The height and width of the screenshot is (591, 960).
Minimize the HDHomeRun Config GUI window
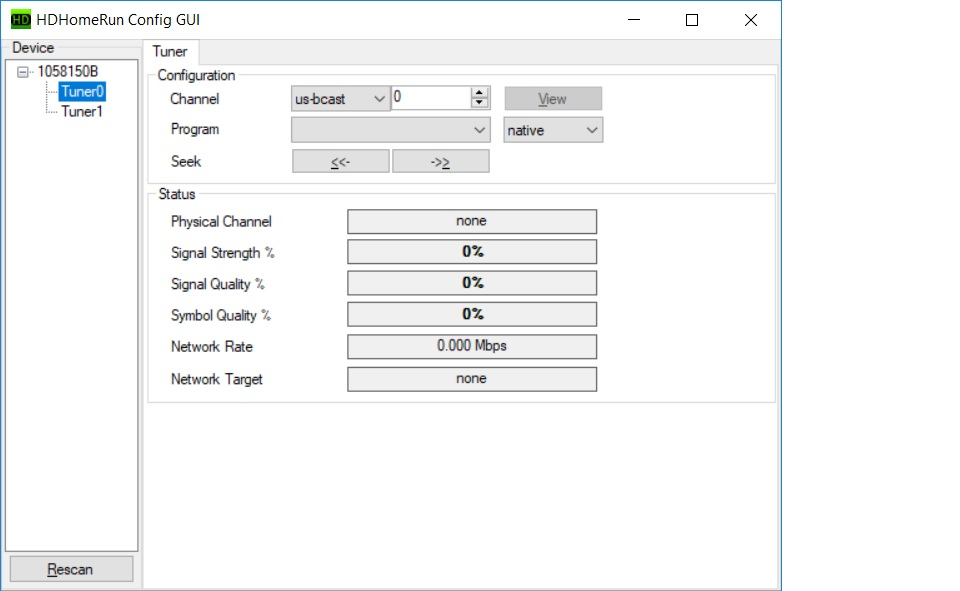pos(634,20)
